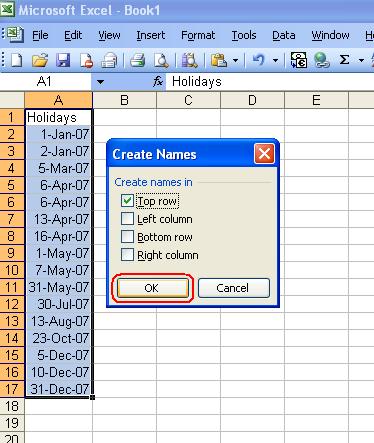Click the Insert Function fx icon

click(158, 81)
